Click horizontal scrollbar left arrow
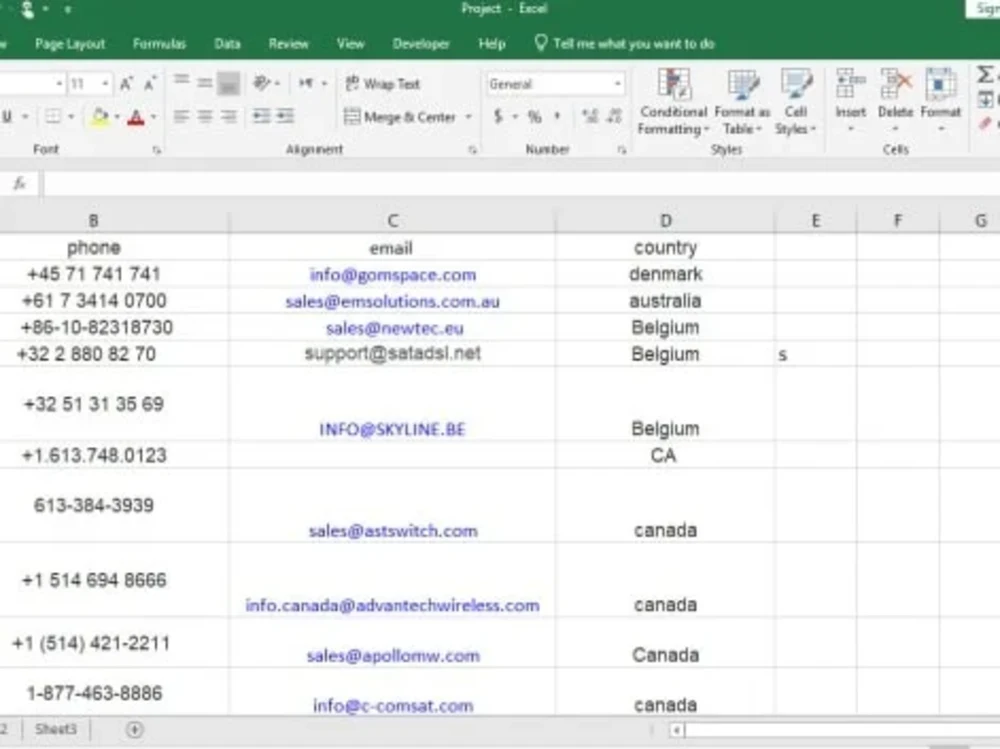This screenshot has height=749, width=1000. (x=677, y=729)
